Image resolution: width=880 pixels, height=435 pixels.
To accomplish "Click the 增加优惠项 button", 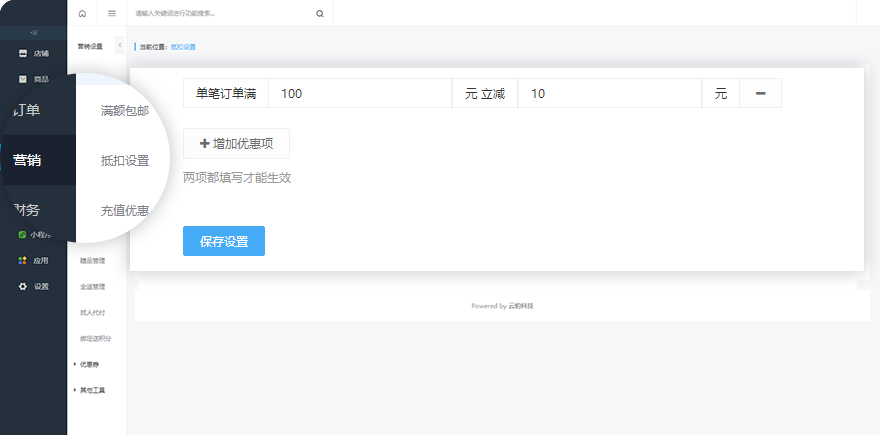I will coord(236,143).
